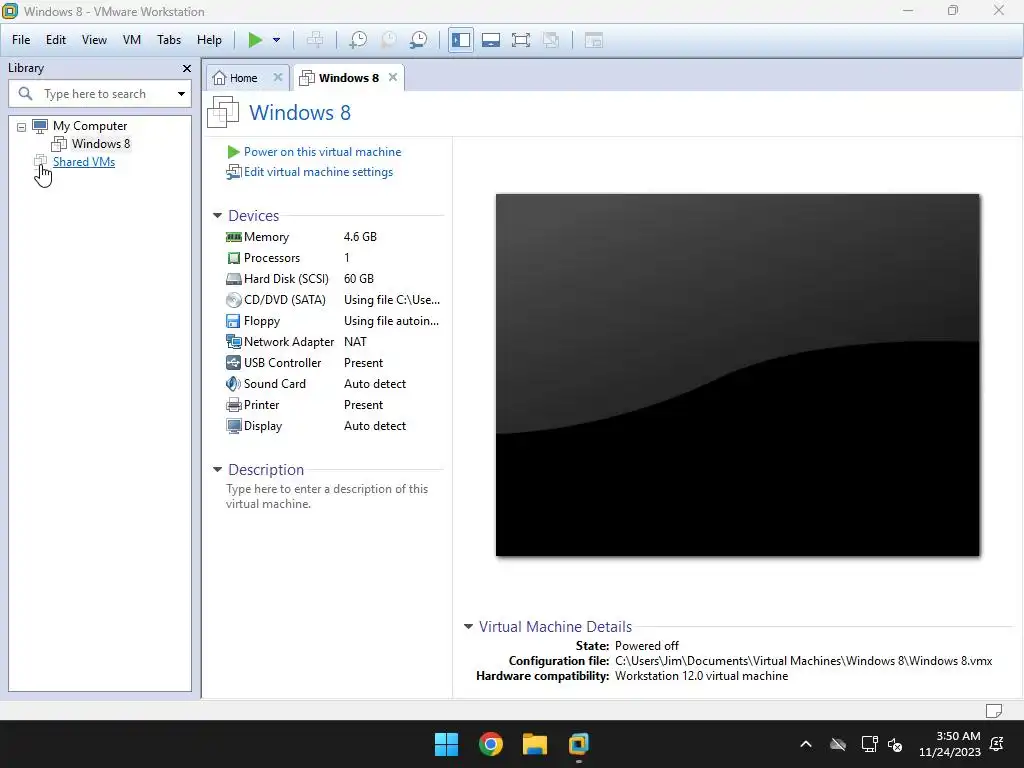Screen dimensions: 1024x768
Task: Click the Processors device icon
Action: pyautogui.click(x=233, y=258)
